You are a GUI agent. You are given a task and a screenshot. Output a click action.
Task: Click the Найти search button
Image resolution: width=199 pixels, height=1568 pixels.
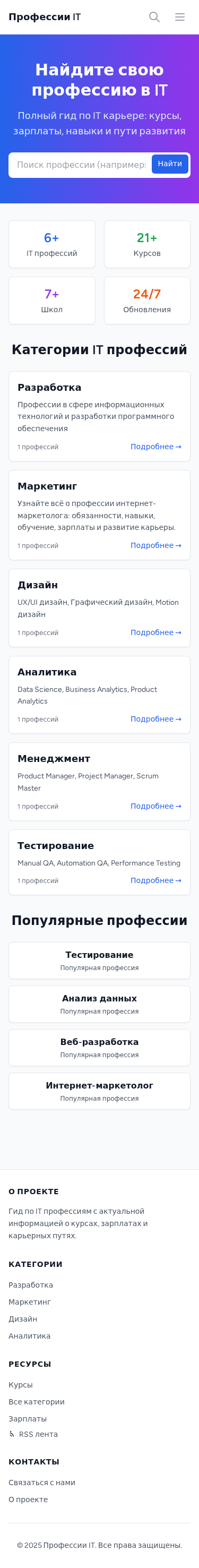click(170, 164)
